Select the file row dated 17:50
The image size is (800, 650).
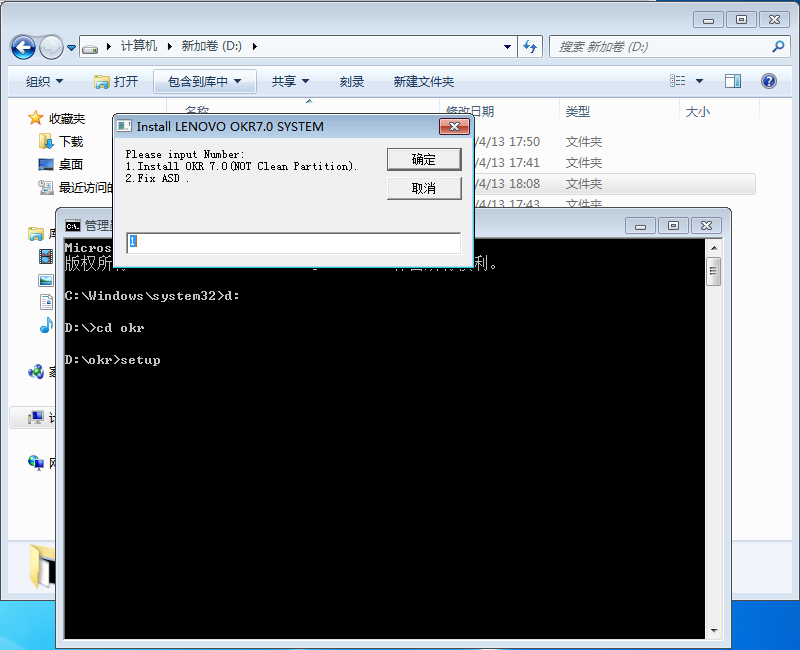(615, 141)
